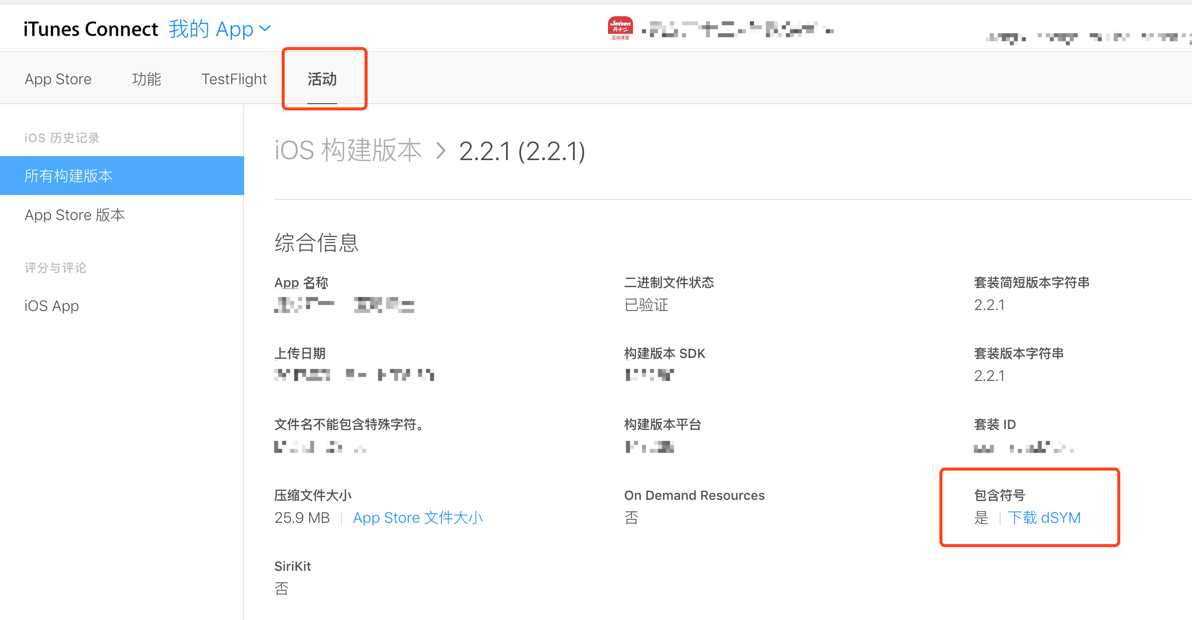Click the 2.2.1 (2.2.1) build title
Image resolution: width=1192 pixels, height=620 pixels.
[522, 151]
